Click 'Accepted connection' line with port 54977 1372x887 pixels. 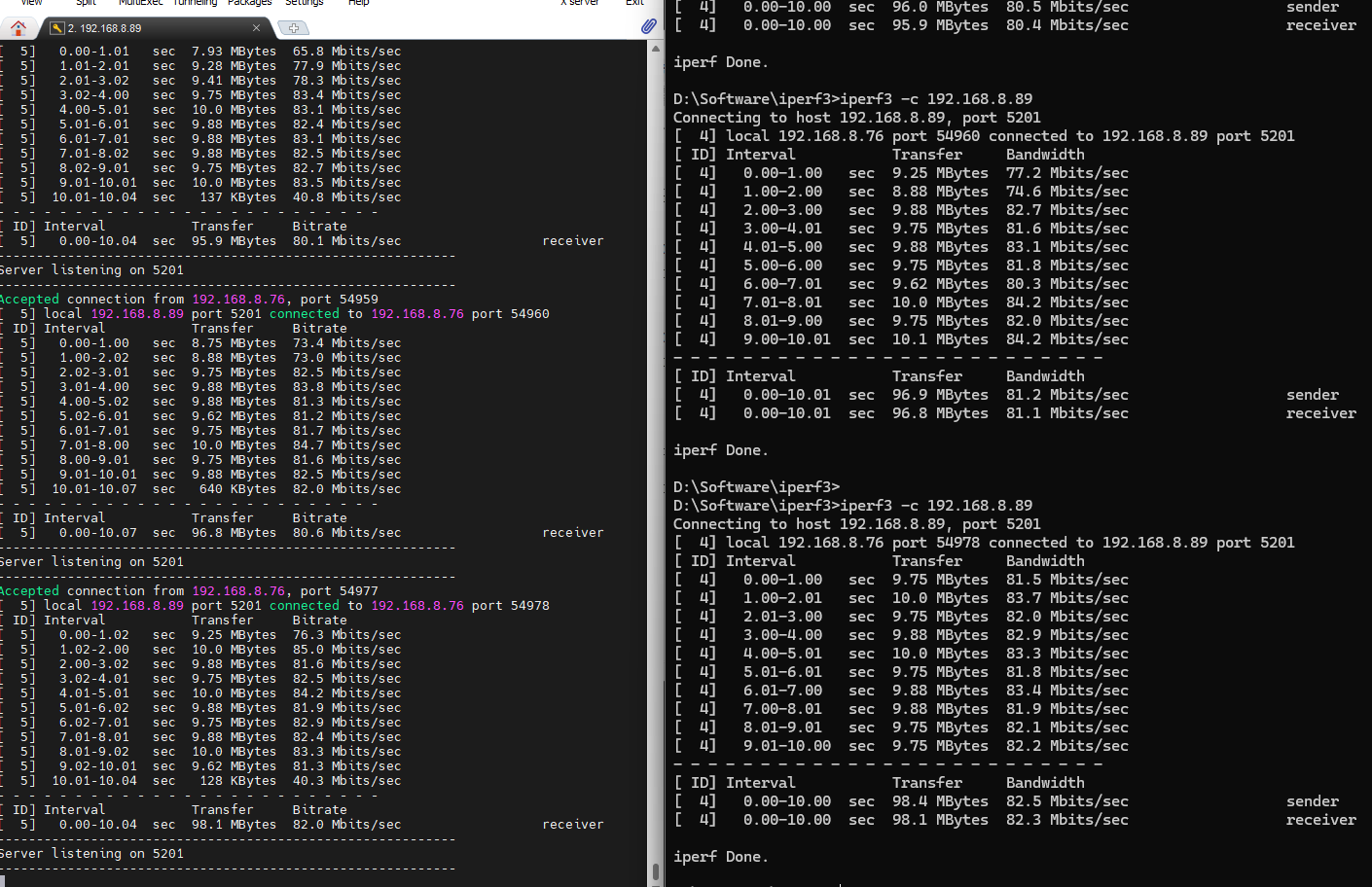coord(189,590)
